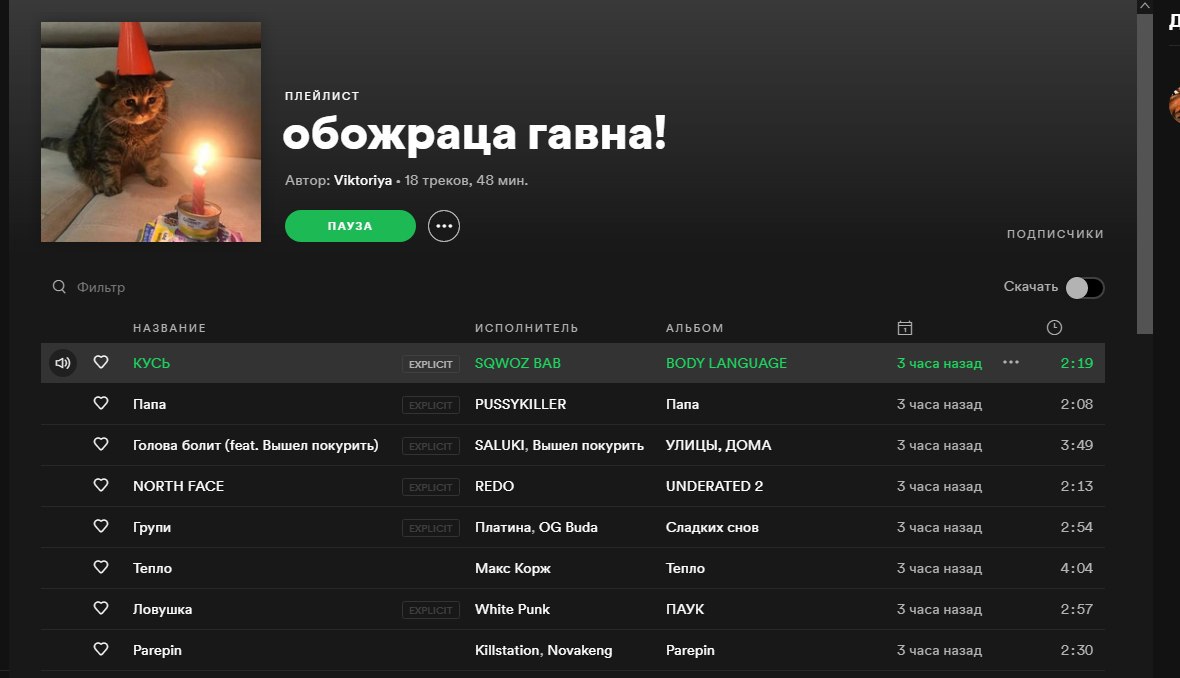Like КУСЬ using its heart icon
Viewport: 1180px width, 678px height.
(101, 362)
